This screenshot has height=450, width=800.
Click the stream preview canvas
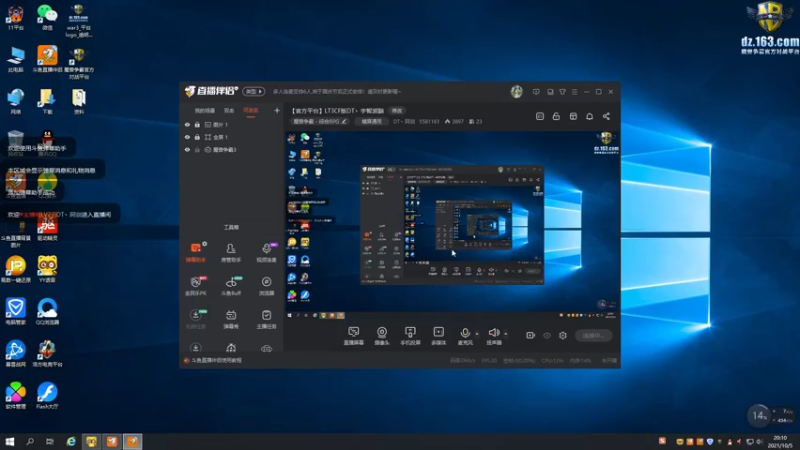click(453, 225)
